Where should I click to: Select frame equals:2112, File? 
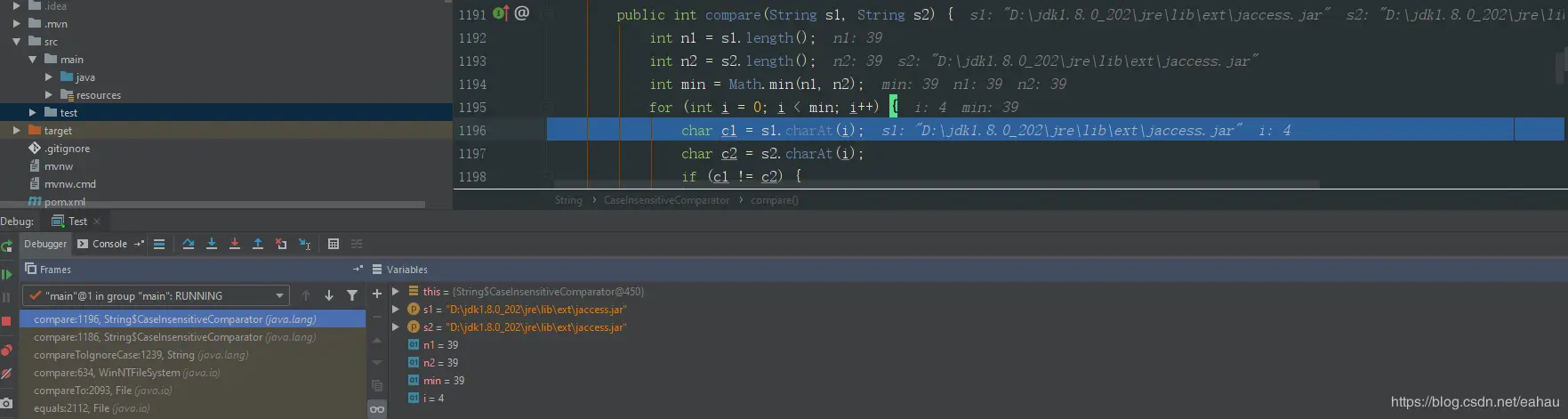tap(192, 407)
